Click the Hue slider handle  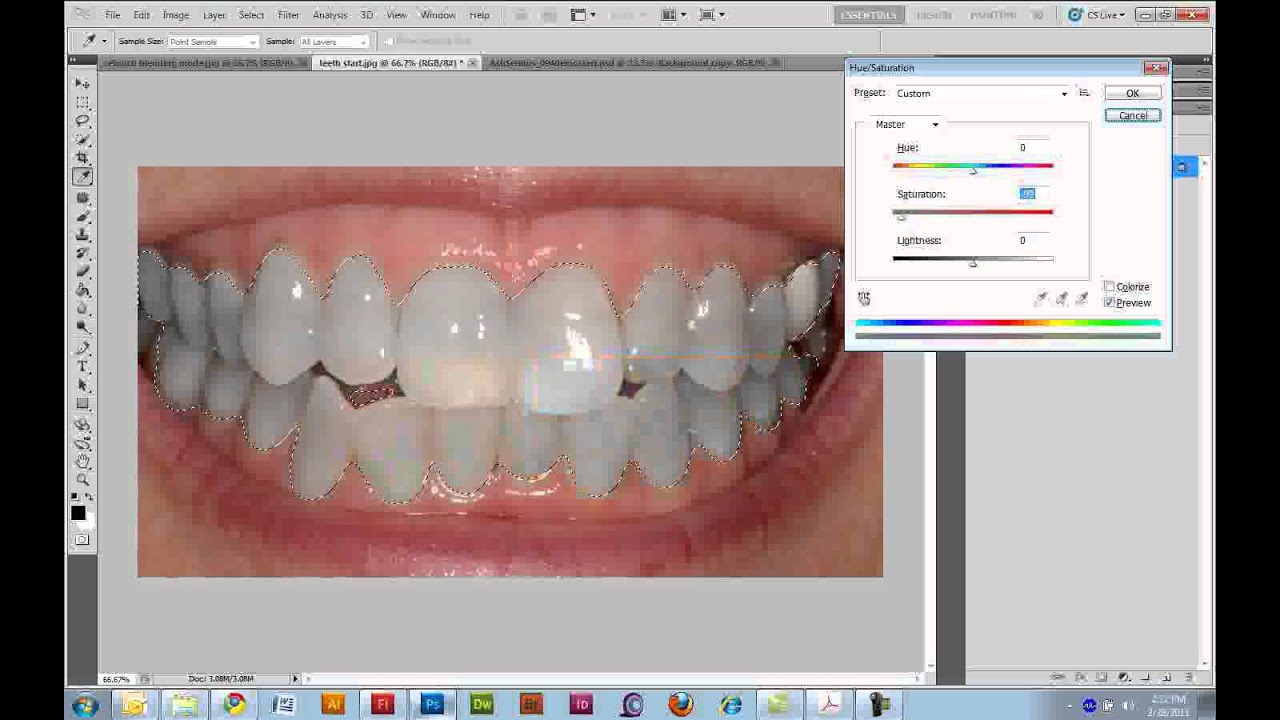(973, 171)
